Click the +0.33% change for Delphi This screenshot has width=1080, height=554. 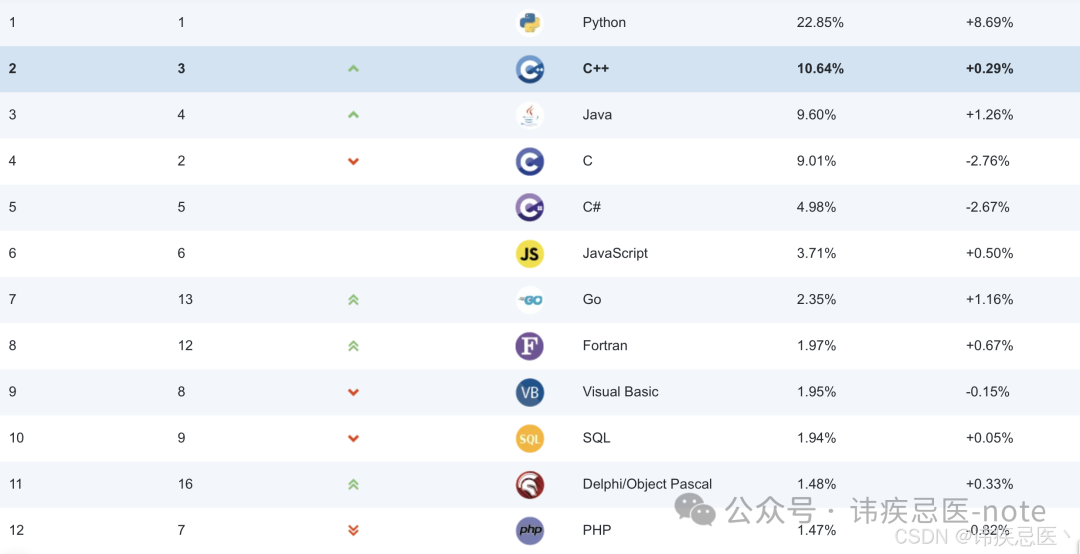tap(989, 484)
